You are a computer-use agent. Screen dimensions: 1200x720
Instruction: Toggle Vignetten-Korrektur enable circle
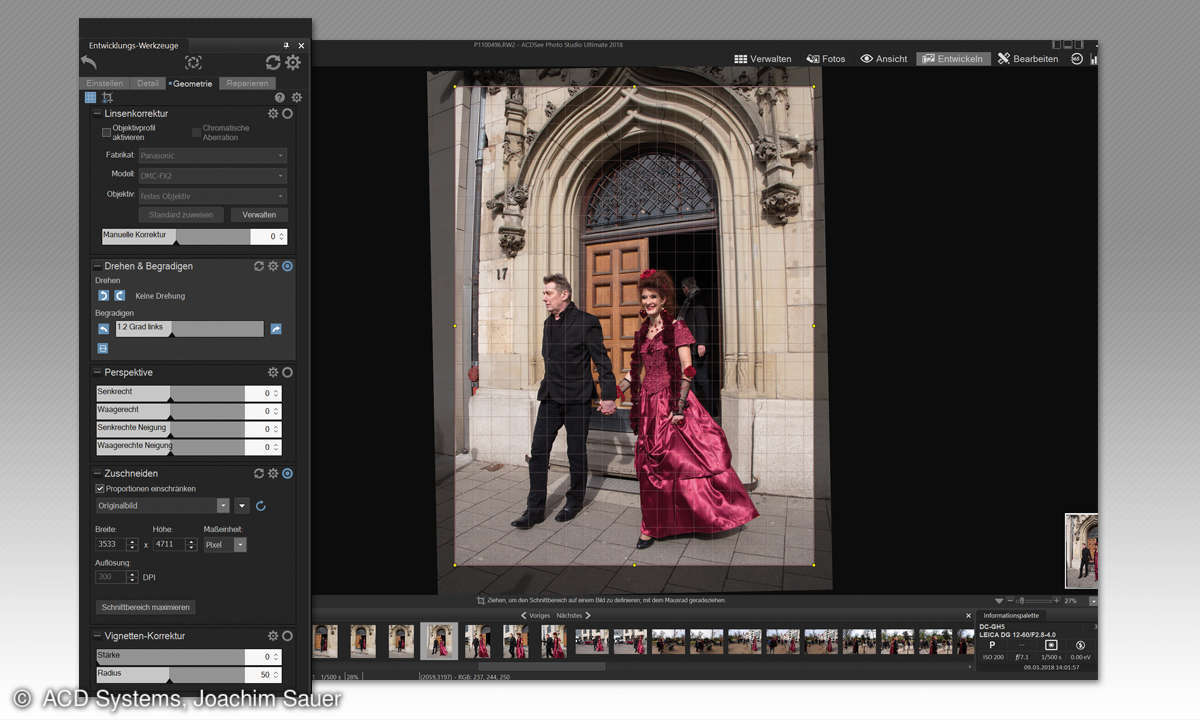[x=287, y=636]
